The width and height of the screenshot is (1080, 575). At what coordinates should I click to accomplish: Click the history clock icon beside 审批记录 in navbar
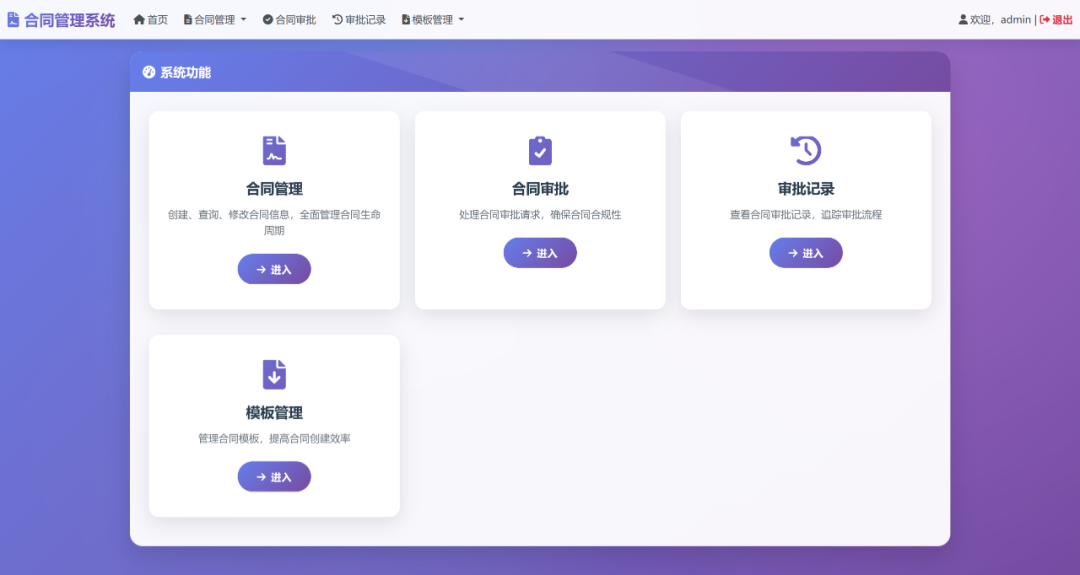[337, 19]
